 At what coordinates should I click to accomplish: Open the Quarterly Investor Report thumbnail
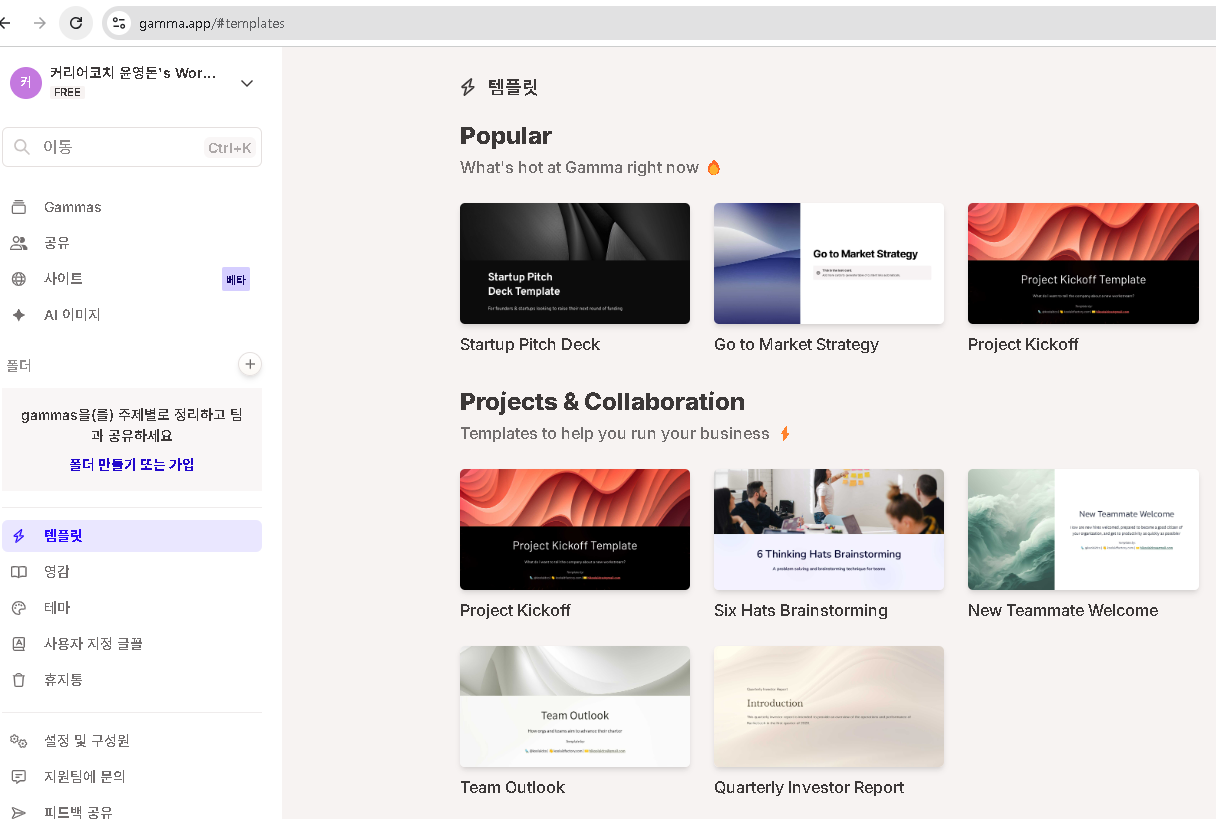pos(829,707)
